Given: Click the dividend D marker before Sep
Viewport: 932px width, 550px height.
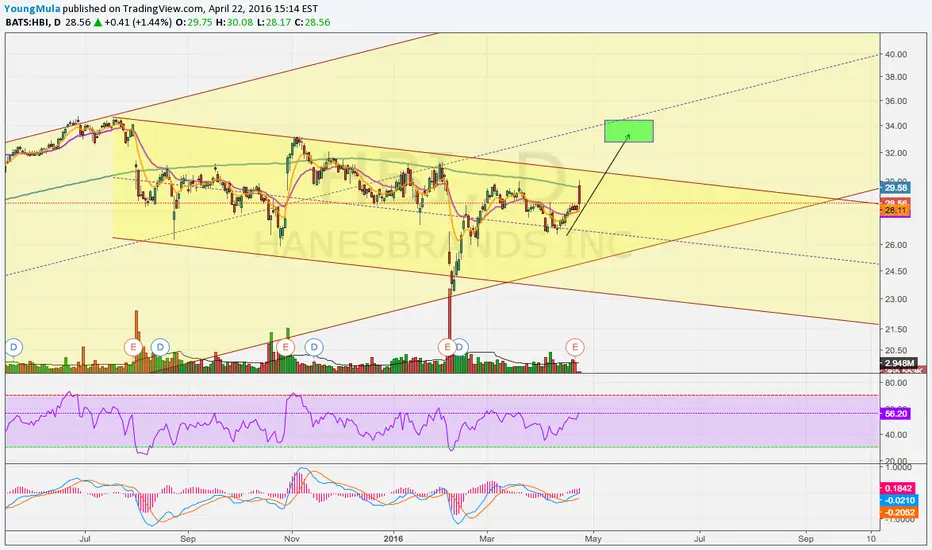Looking at the screenshot, I should 159,347.
